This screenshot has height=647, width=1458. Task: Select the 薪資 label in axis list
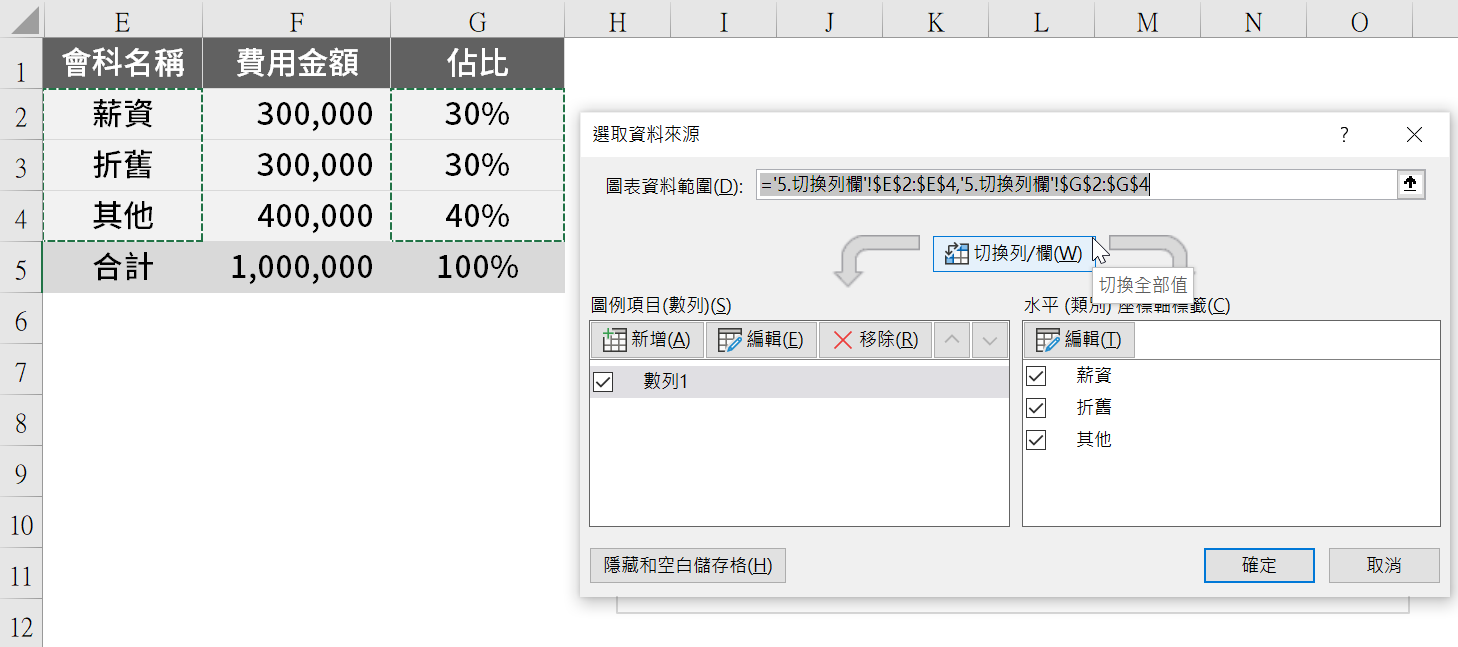[x=1094, y=376]
